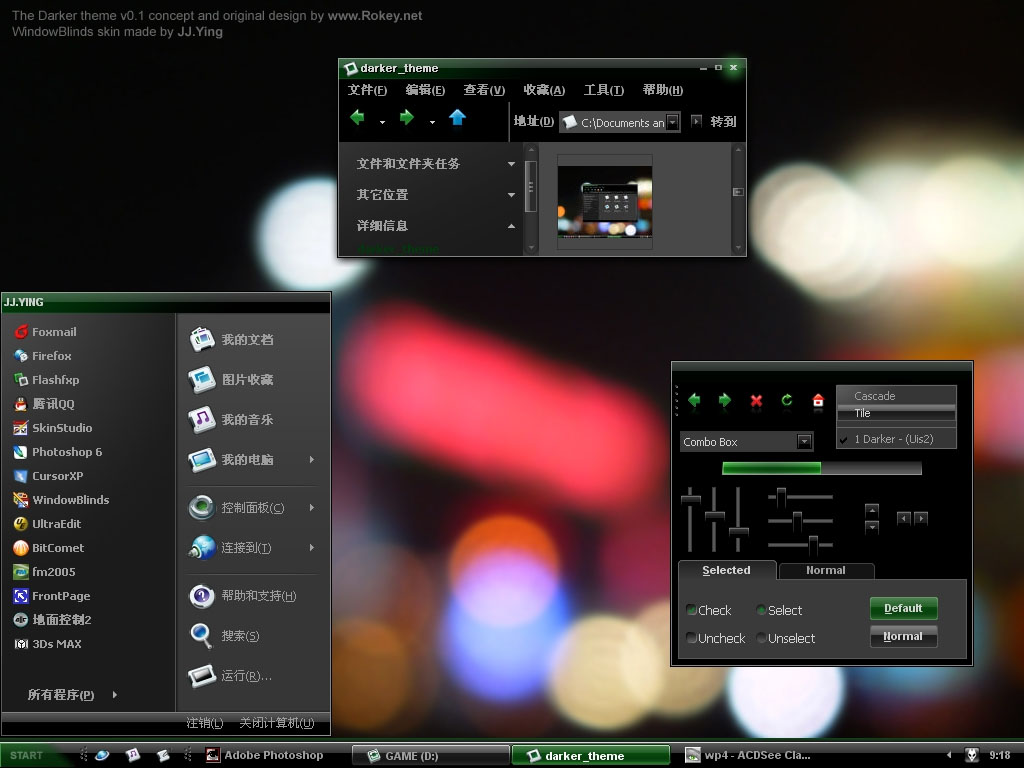Open Photoshop 6 from the start menu
This screenshot has height=768, width=1024.
coord(58,452)
